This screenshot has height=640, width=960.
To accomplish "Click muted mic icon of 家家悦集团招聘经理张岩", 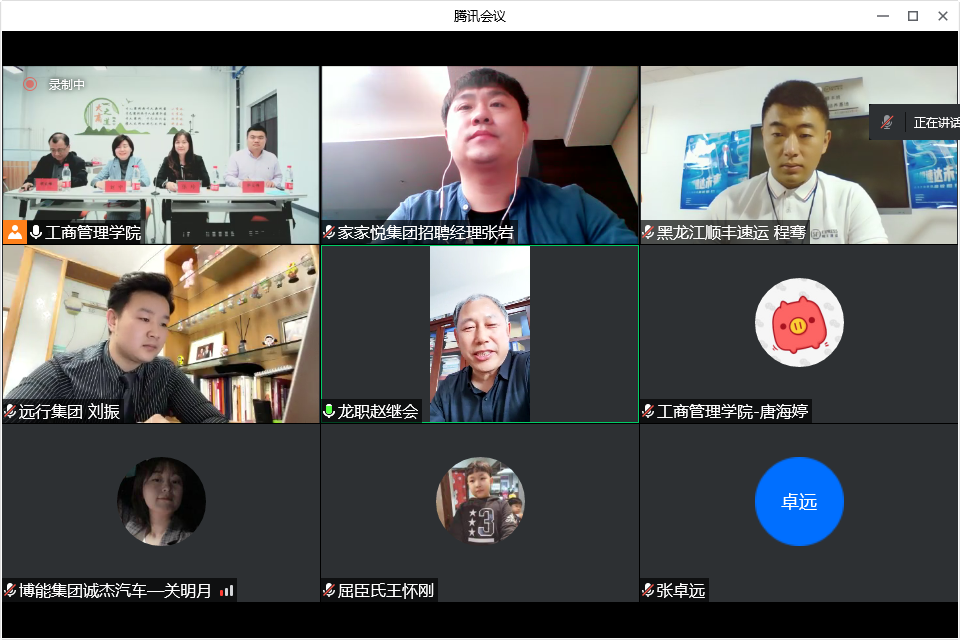I will [x=329, y=233].
